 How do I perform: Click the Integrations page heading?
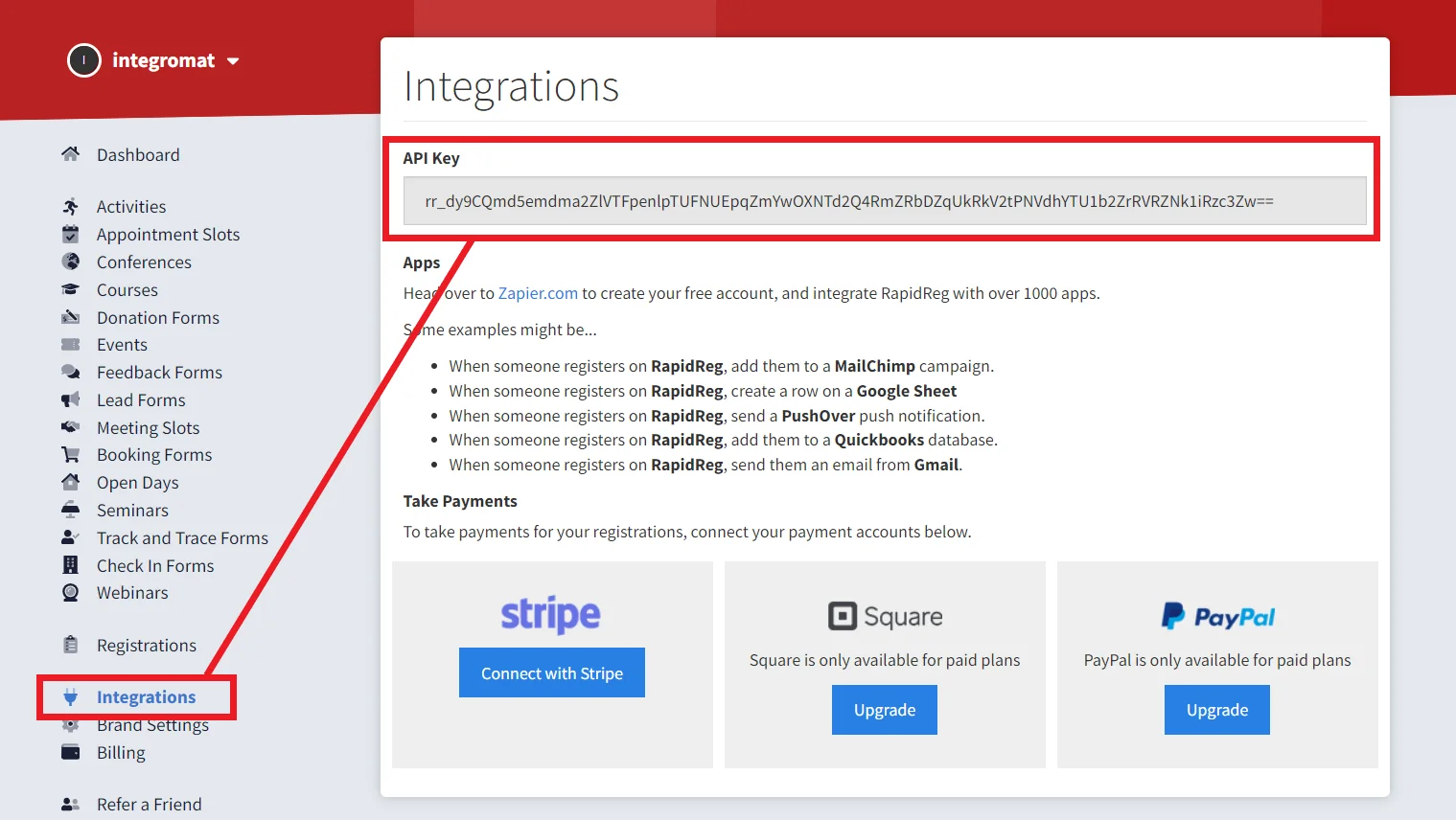point(512,86)
